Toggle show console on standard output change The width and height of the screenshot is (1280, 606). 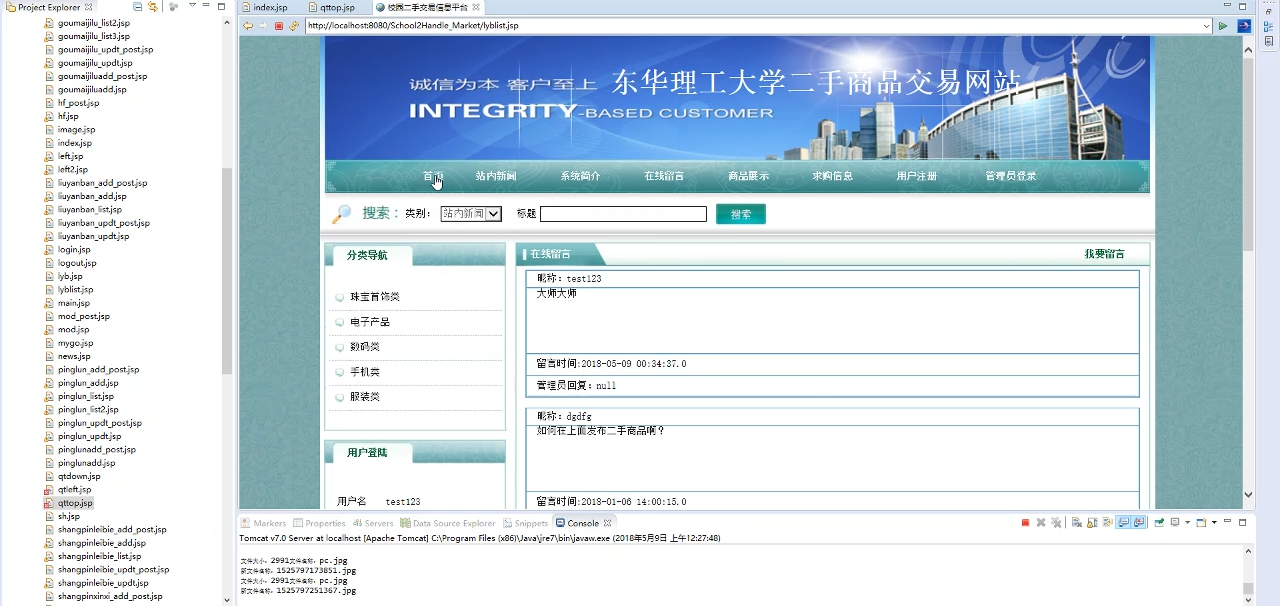tap(1124, 523)
